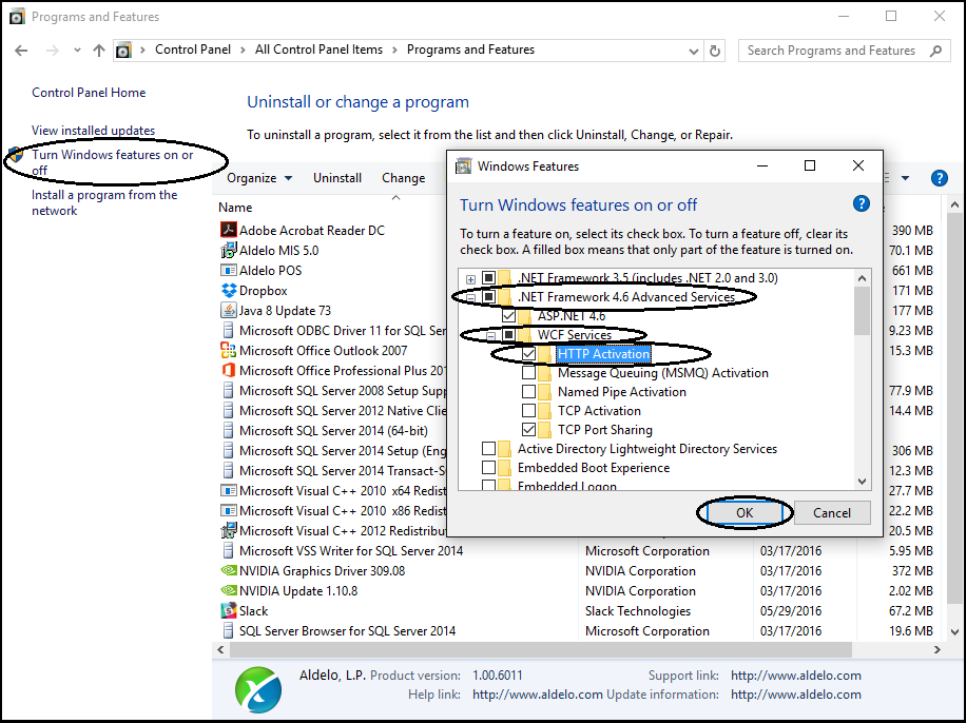This screenshot has width=966, height=723.
Task: Check Message Queuing (MSMQ) Activation
Action: tap(529, 373)
